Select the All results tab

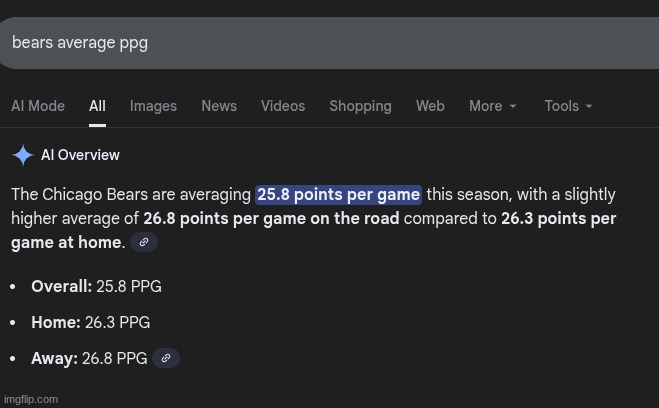pos(97,106)
